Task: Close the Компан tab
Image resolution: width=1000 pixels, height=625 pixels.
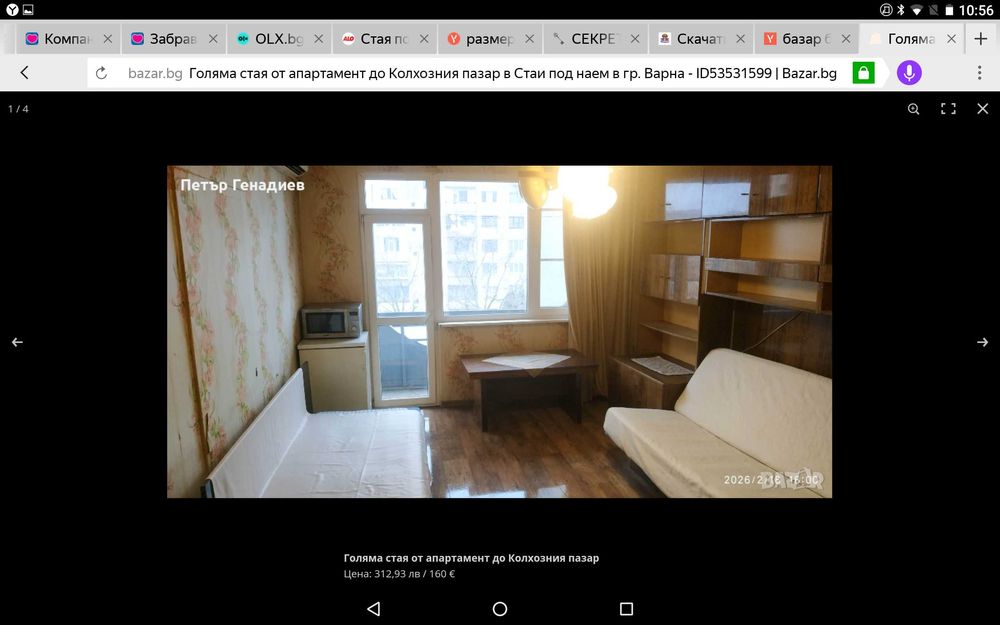Action: [108, 39]
